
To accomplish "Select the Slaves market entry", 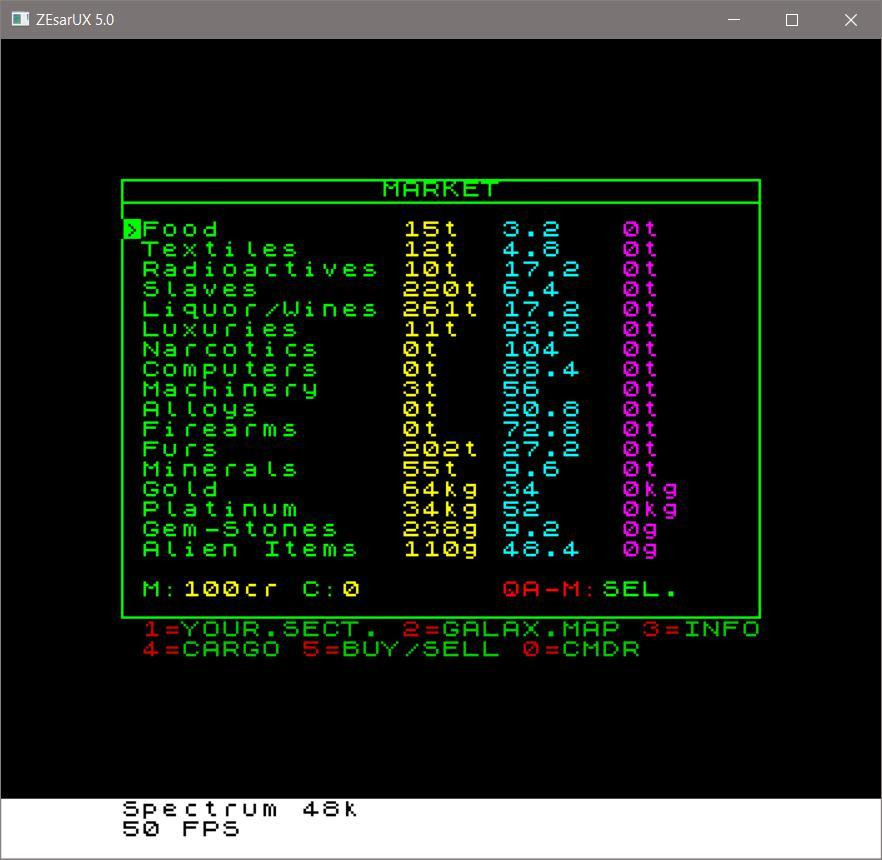I will 399,289.
